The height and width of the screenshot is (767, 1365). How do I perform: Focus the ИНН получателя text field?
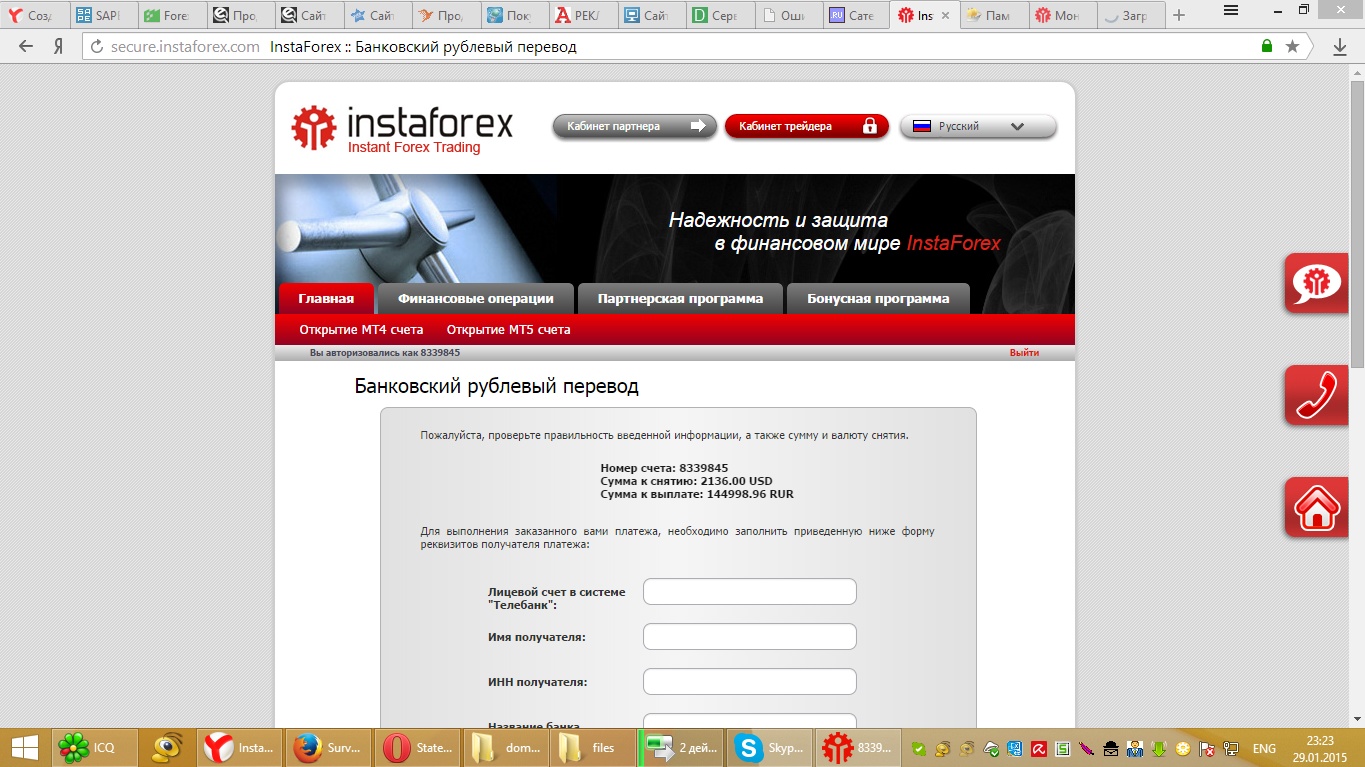(749, 682)
